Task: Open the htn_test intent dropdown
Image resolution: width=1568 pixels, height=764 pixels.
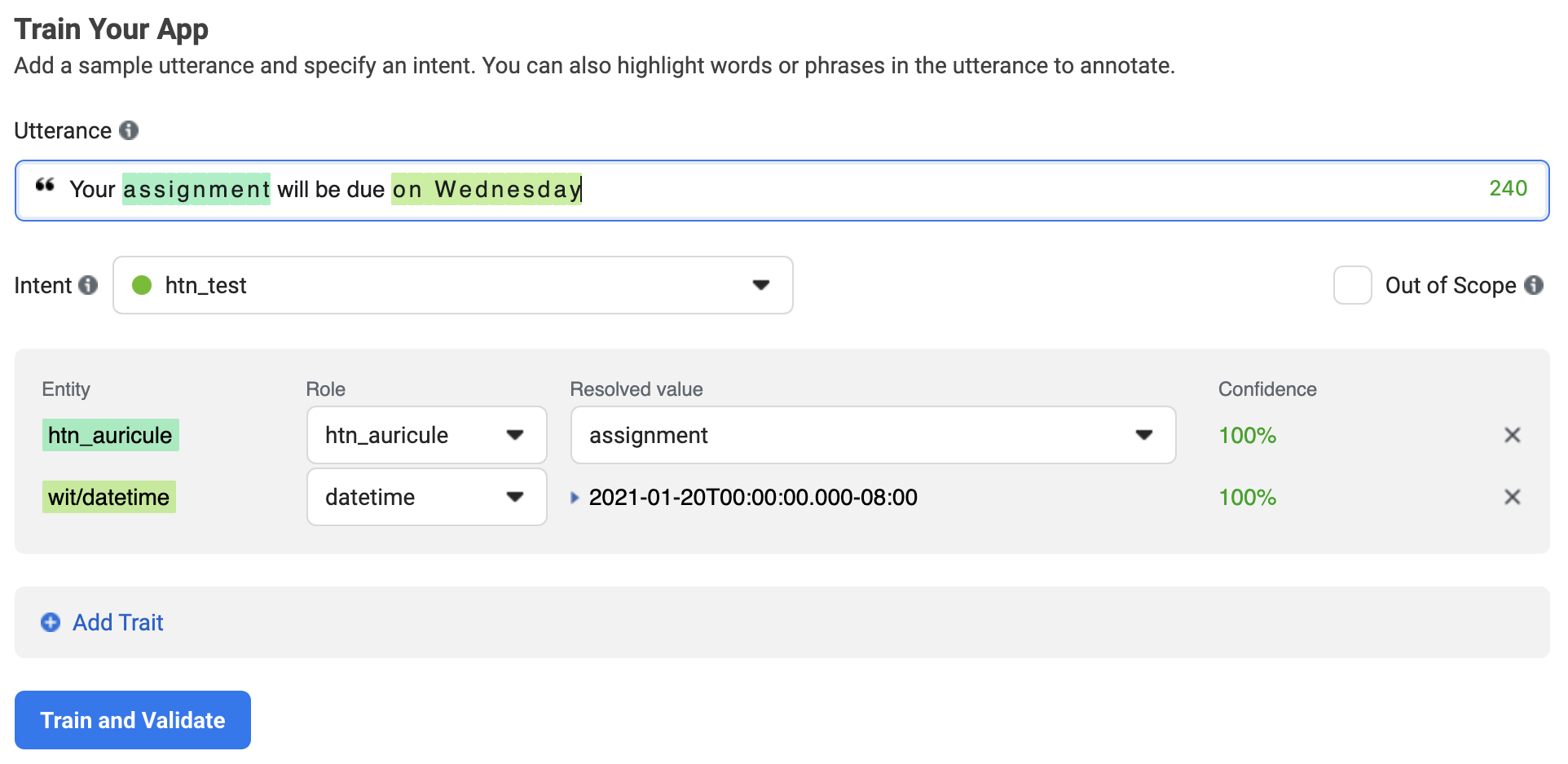Action: pos(760,285)
